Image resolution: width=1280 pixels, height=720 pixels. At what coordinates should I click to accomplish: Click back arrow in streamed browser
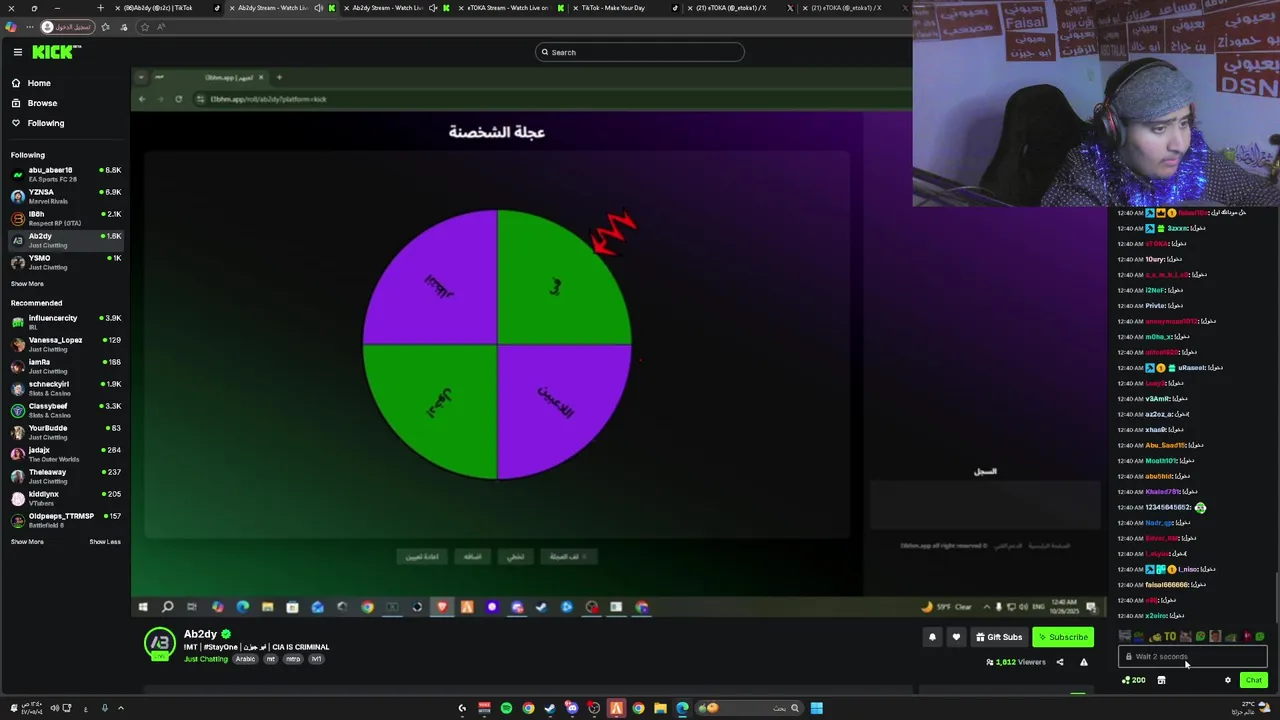click(142, 99)
